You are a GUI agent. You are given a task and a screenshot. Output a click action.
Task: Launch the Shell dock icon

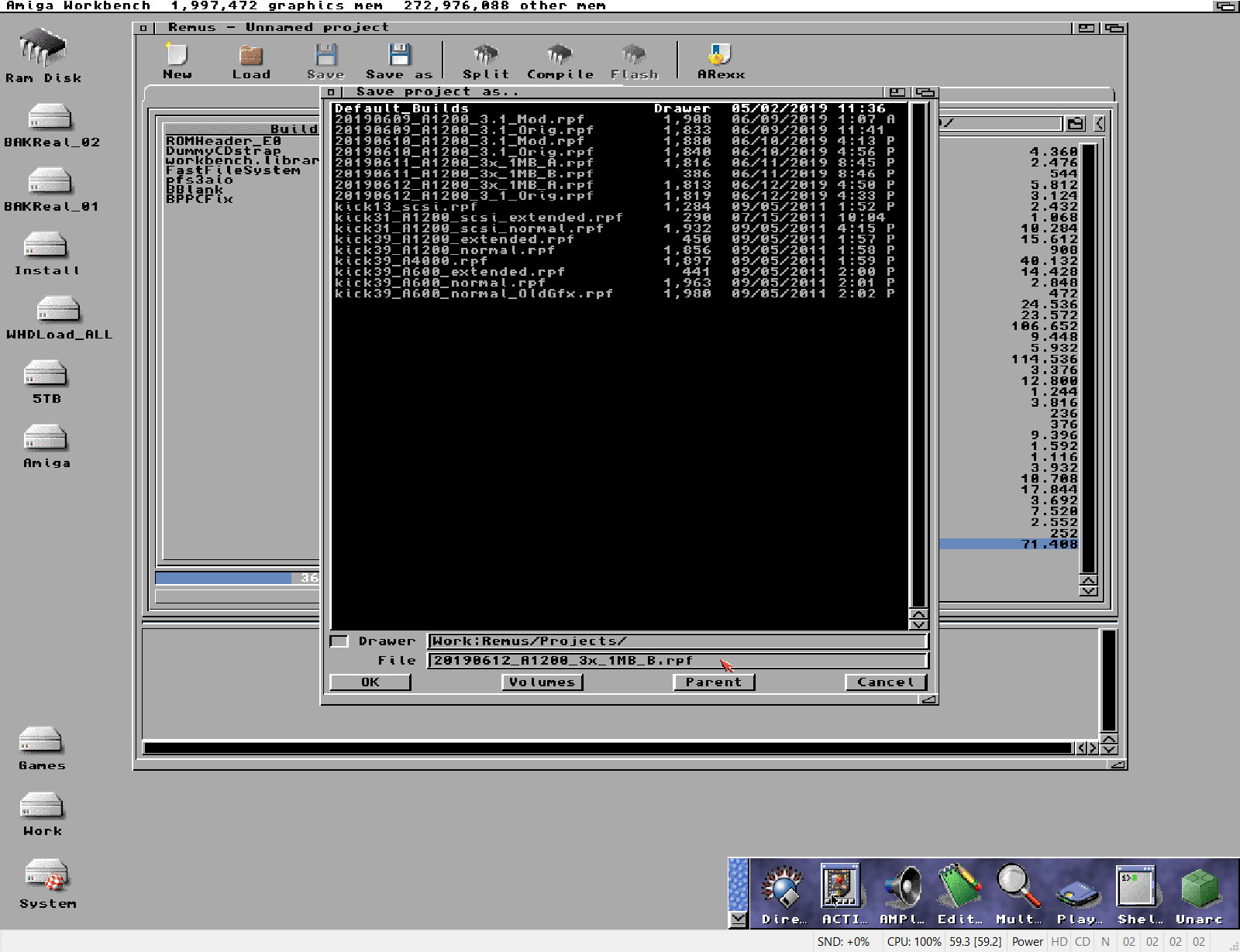1138,895
